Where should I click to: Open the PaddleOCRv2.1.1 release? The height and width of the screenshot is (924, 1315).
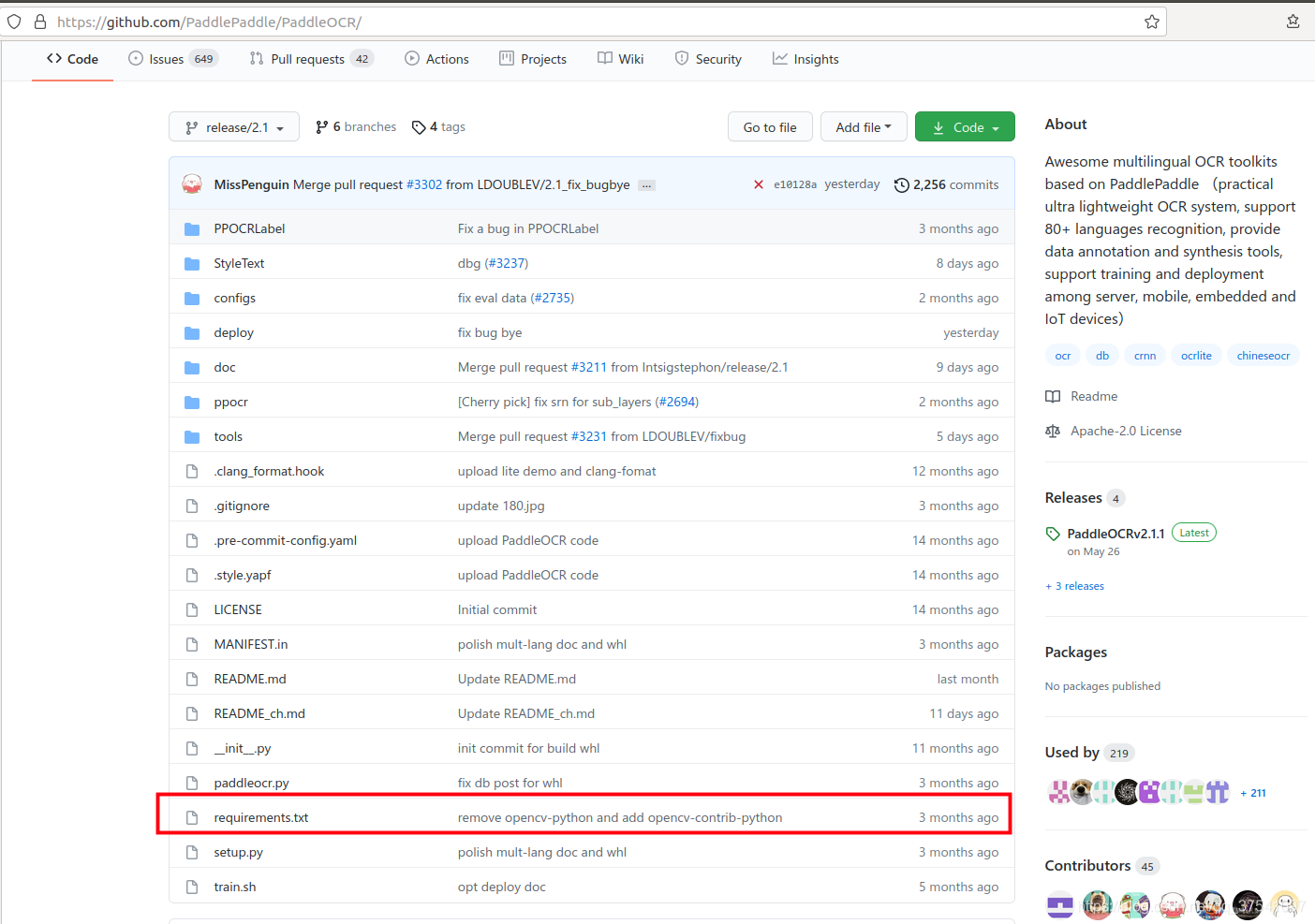coord(1116,534)
